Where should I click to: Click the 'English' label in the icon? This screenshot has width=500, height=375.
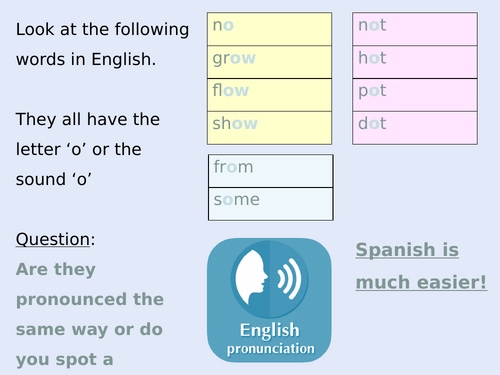270,331
